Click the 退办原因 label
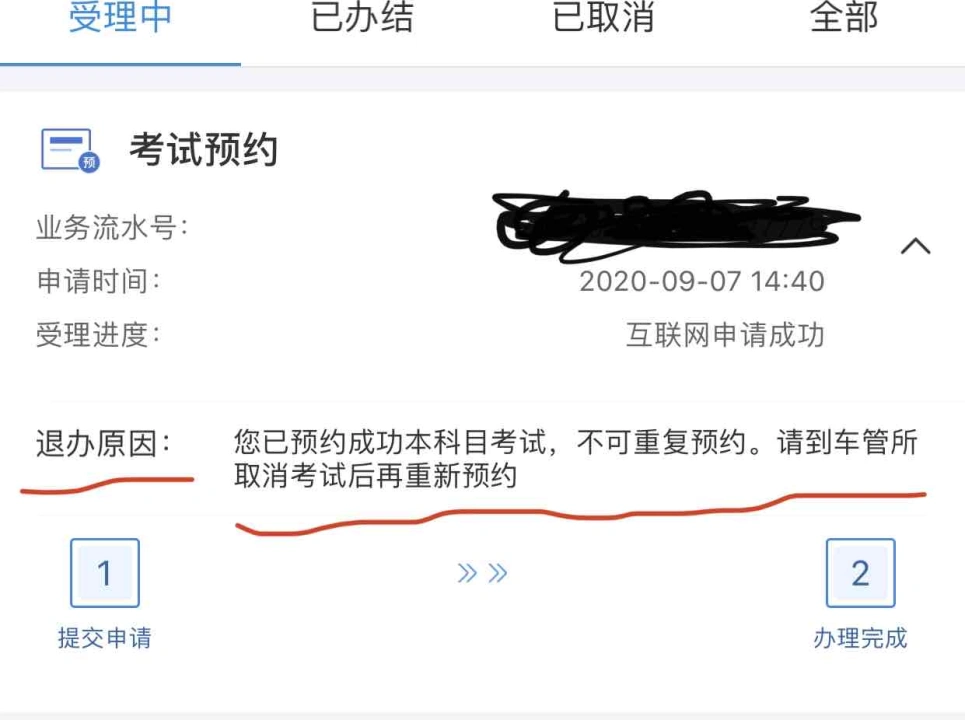965x720 pixels. [x=103, y=443]
